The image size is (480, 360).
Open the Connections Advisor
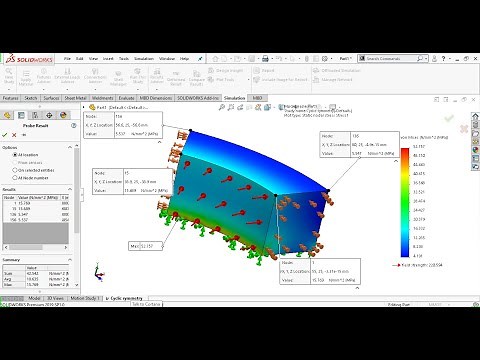click(95, 76)
